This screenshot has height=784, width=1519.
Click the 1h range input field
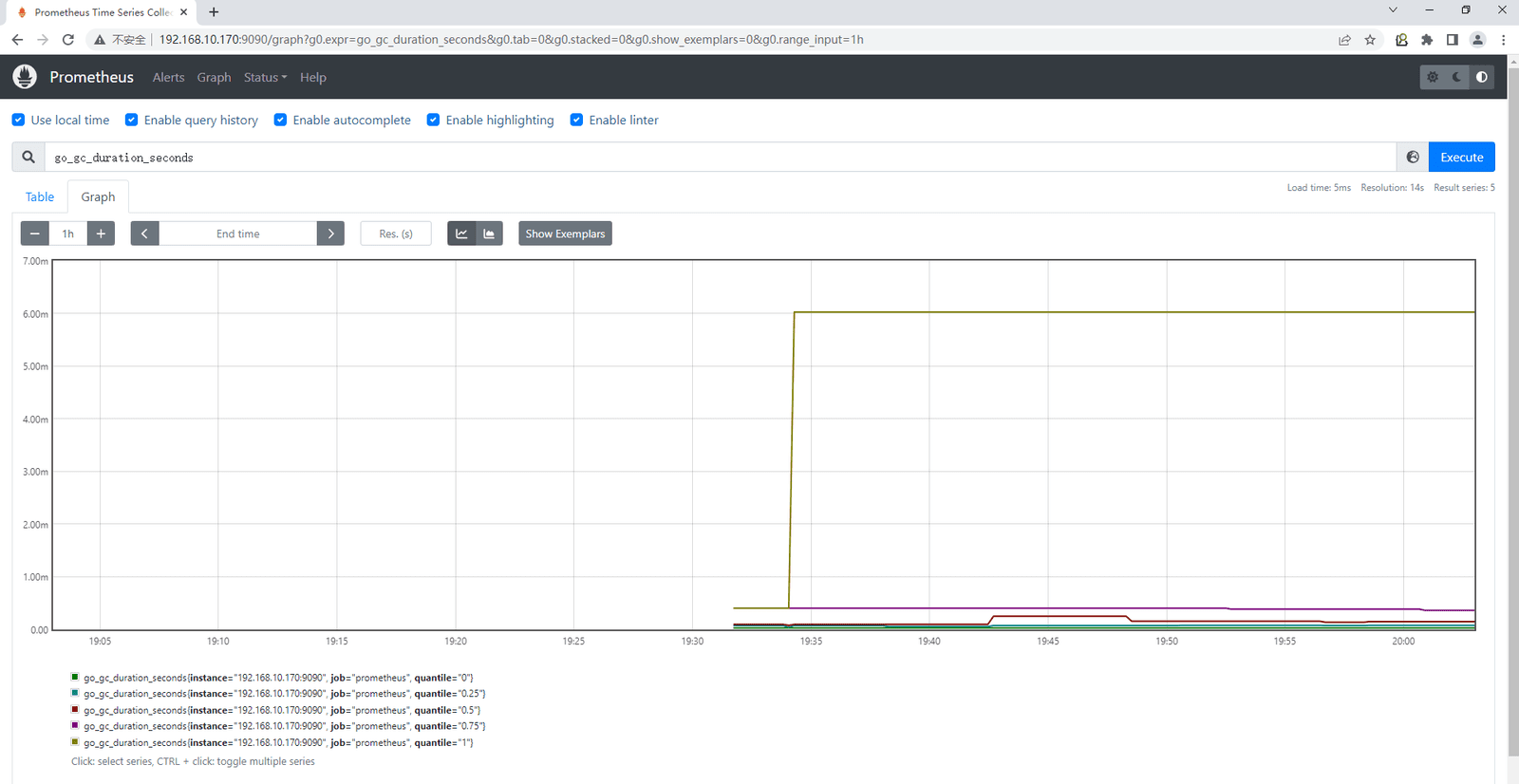point(68,233)
